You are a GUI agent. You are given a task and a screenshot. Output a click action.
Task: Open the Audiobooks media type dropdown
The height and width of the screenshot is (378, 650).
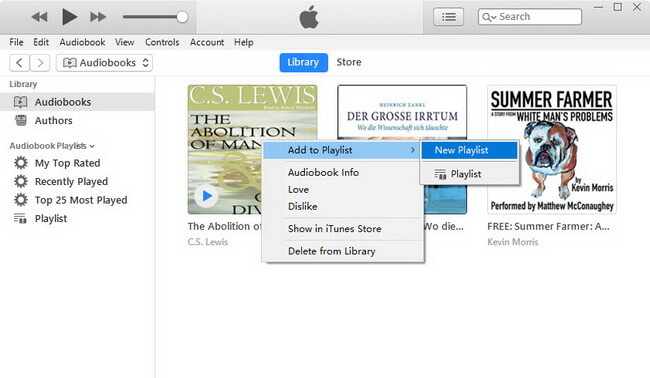click(104, 63)
